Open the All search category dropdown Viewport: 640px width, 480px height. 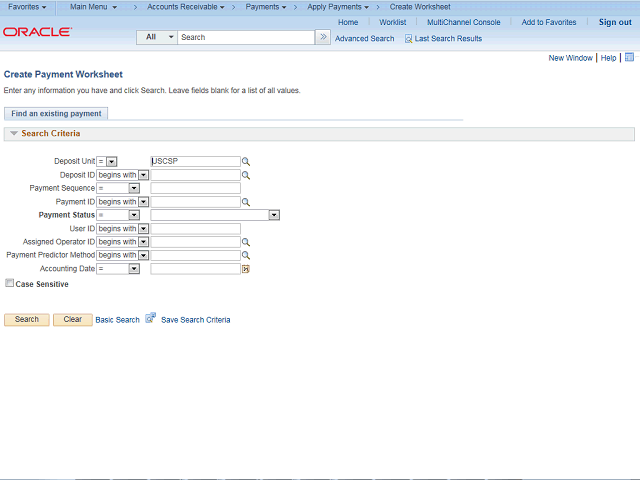tap(157, 37)
